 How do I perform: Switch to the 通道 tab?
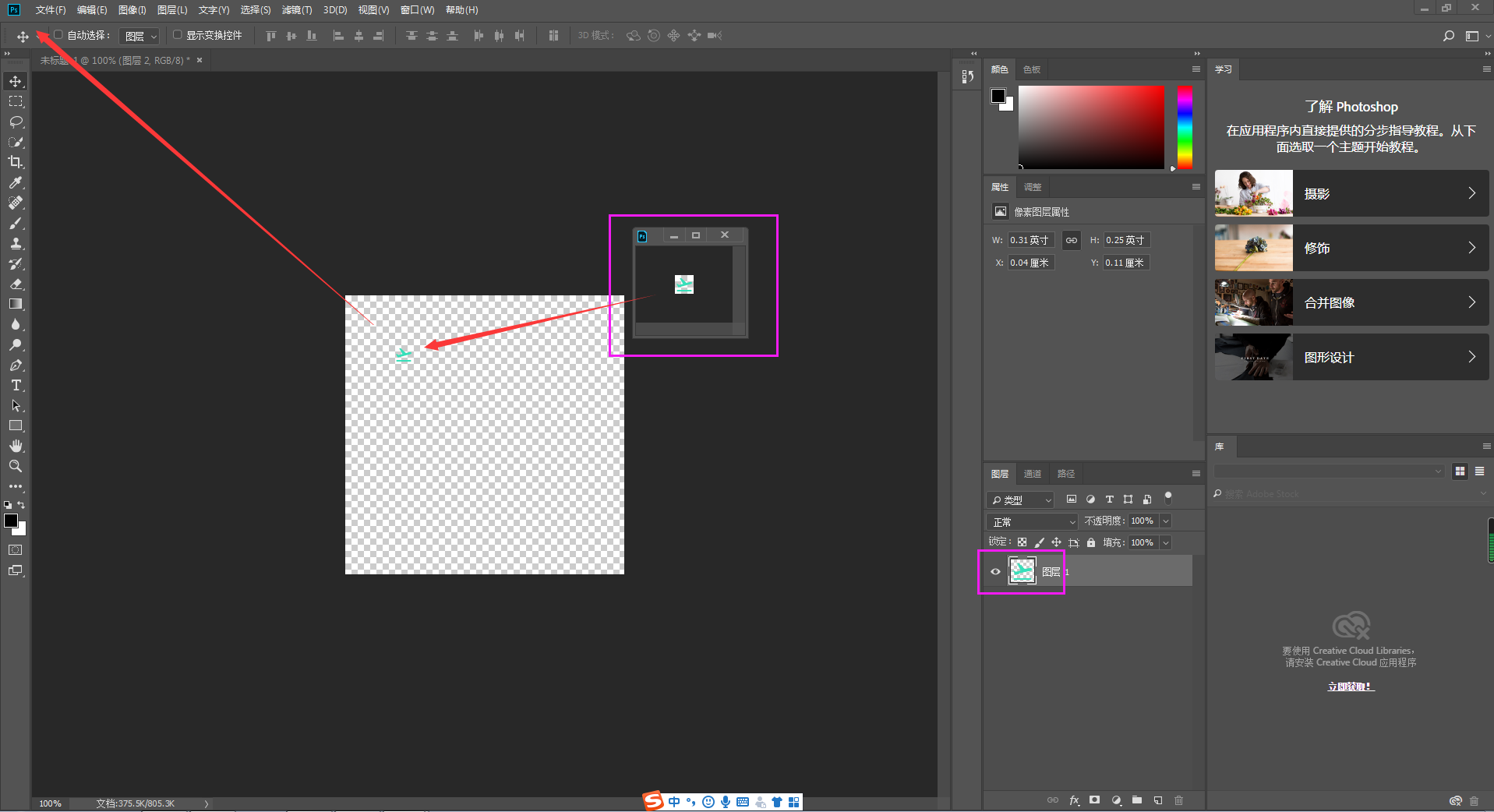pos(1033,474)
